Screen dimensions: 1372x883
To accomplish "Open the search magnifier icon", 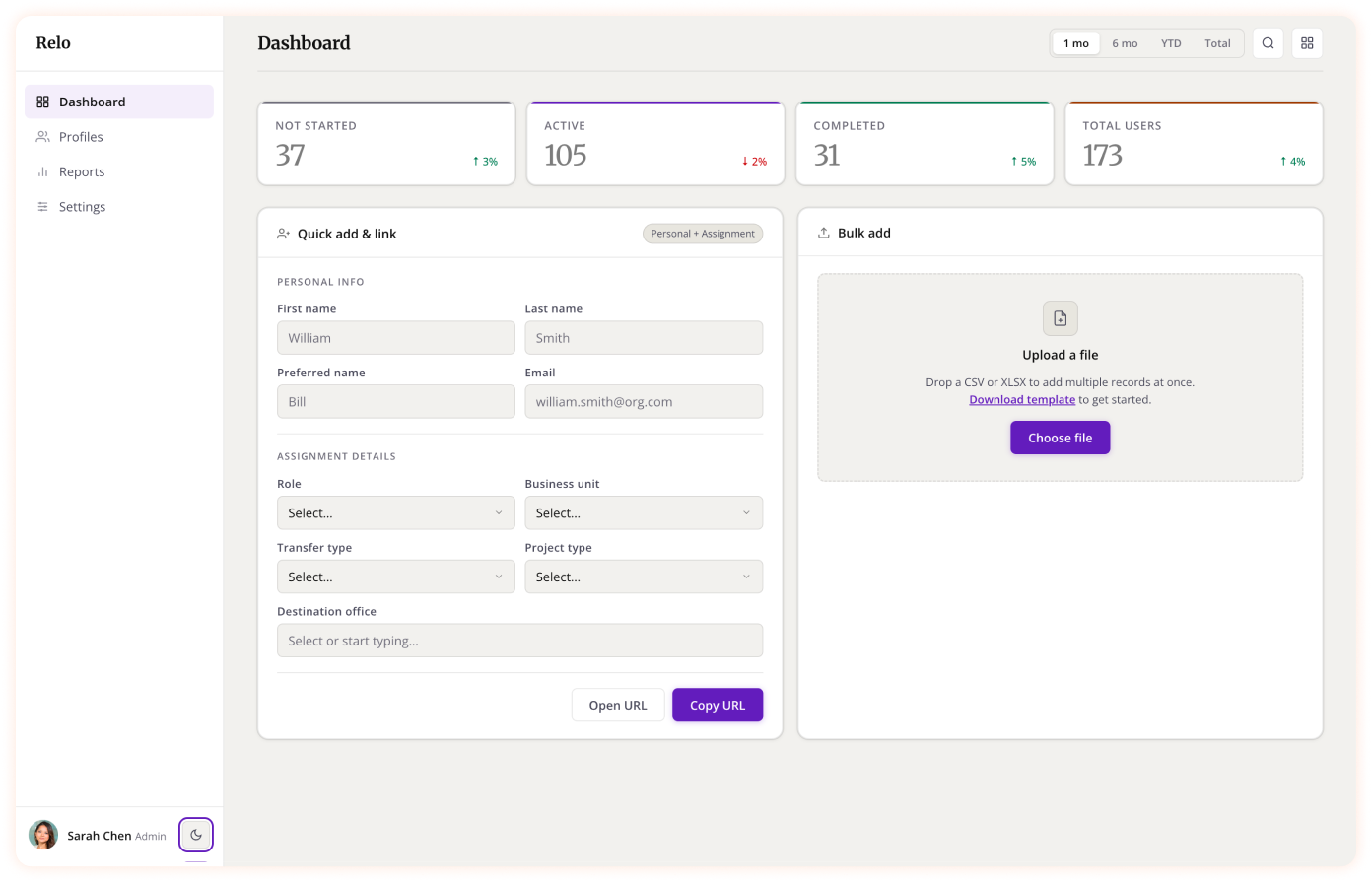I will point(1268,43).
